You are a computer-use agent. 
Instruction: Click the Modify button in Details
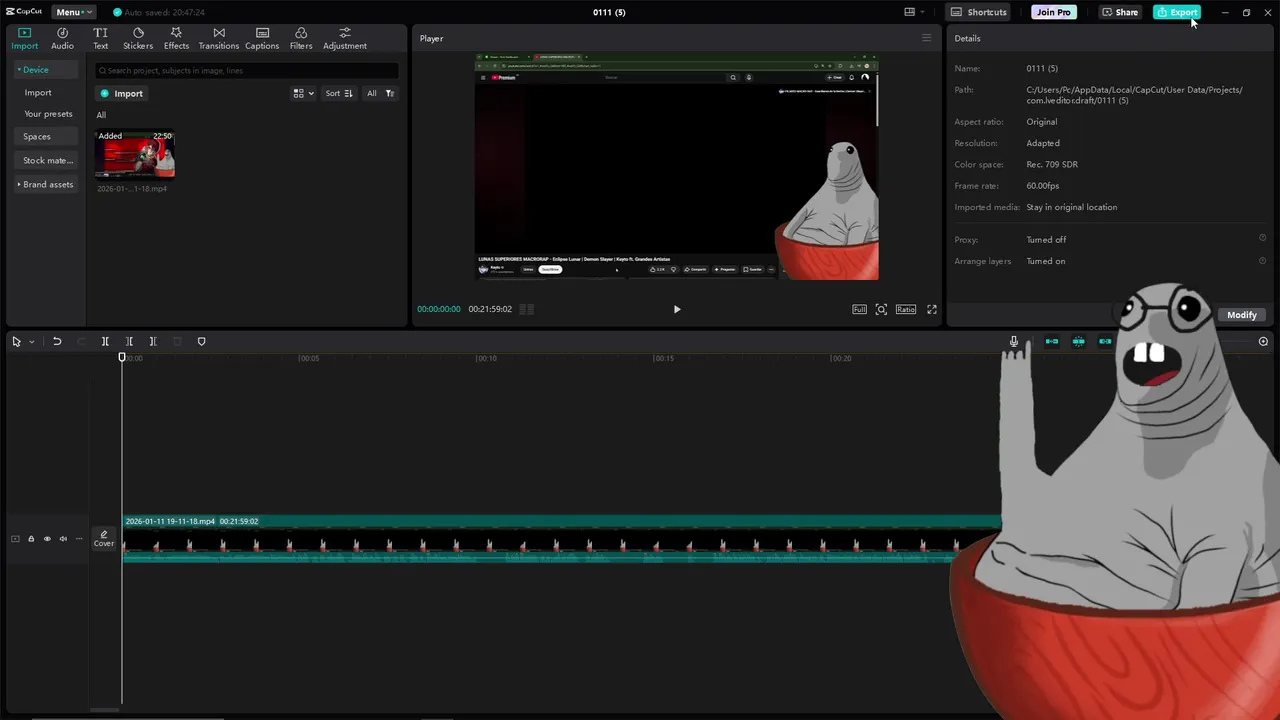[x=1241, y=315]
